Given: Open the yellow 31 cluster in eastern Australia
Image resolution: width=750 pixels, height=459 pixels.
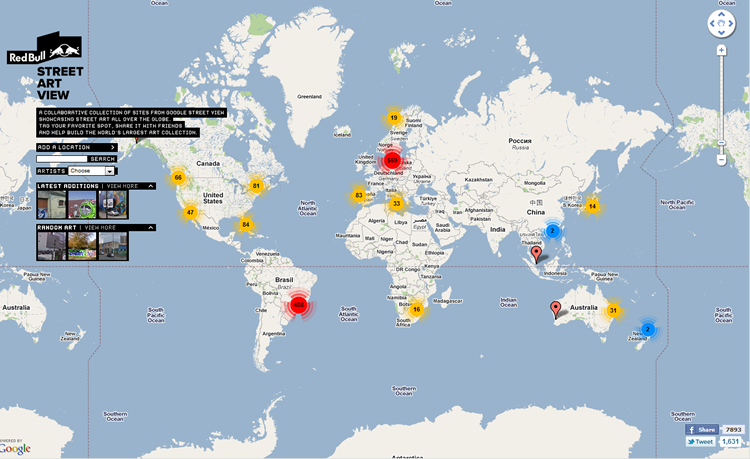Looking at the screenshot, I should pos(613,311).
